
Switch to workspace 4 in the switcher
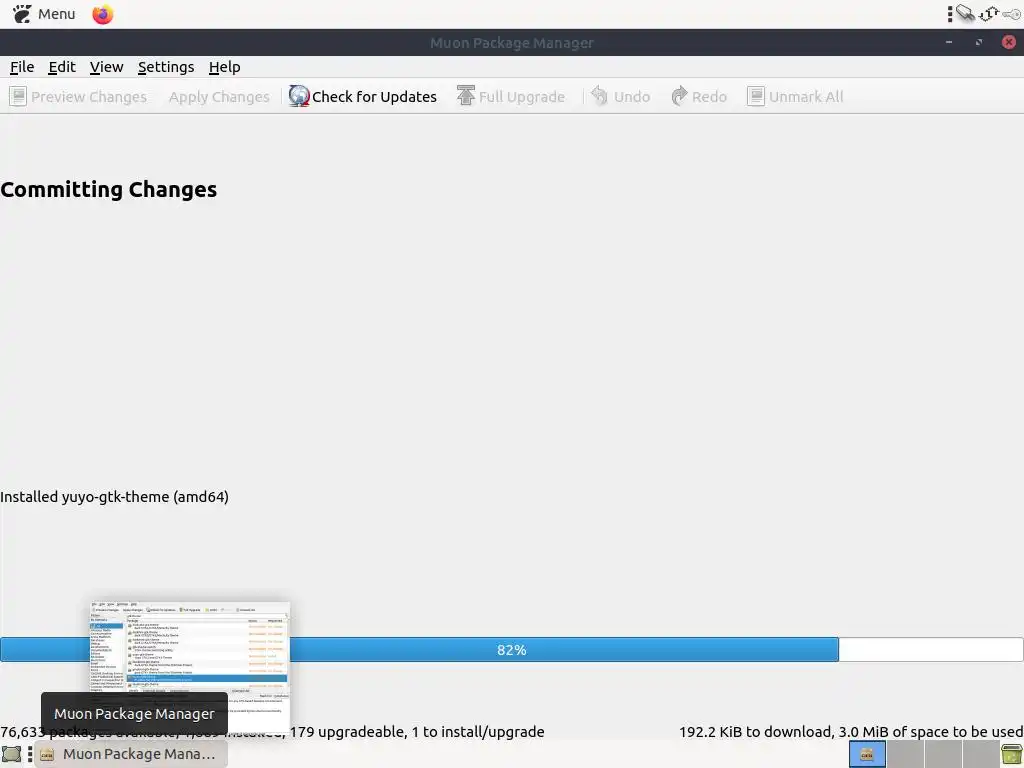pos(981,754)
